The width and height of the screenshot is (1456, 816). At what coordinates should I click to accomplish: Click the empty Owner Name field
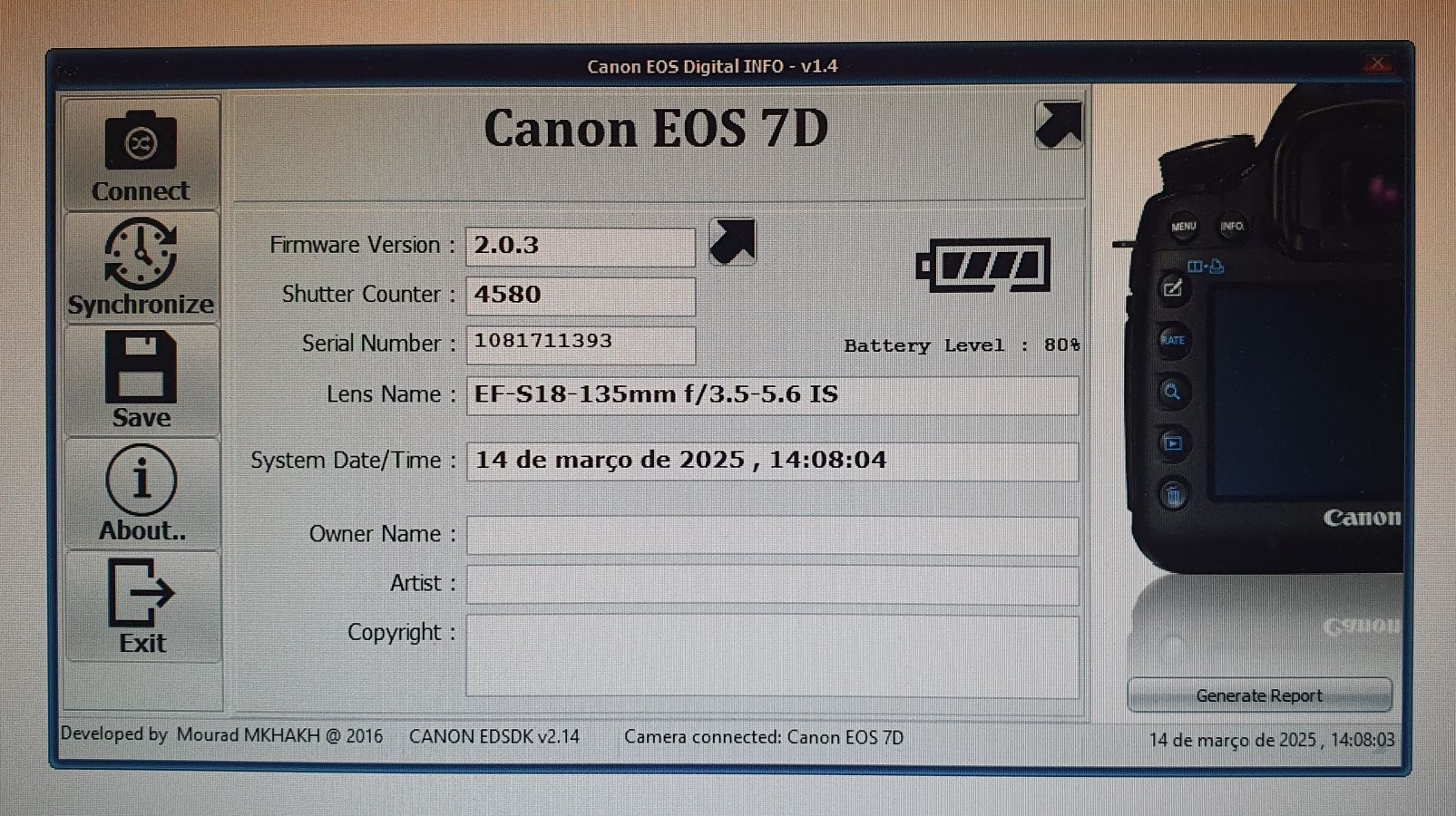pos(773,536)
